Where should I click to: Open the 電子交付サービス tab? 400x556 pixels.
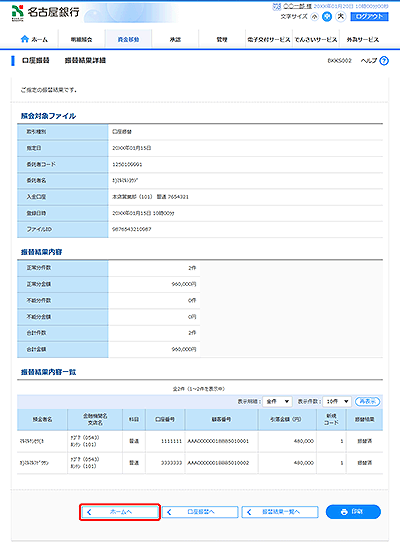pyautogui.click(x=269, y=39)
